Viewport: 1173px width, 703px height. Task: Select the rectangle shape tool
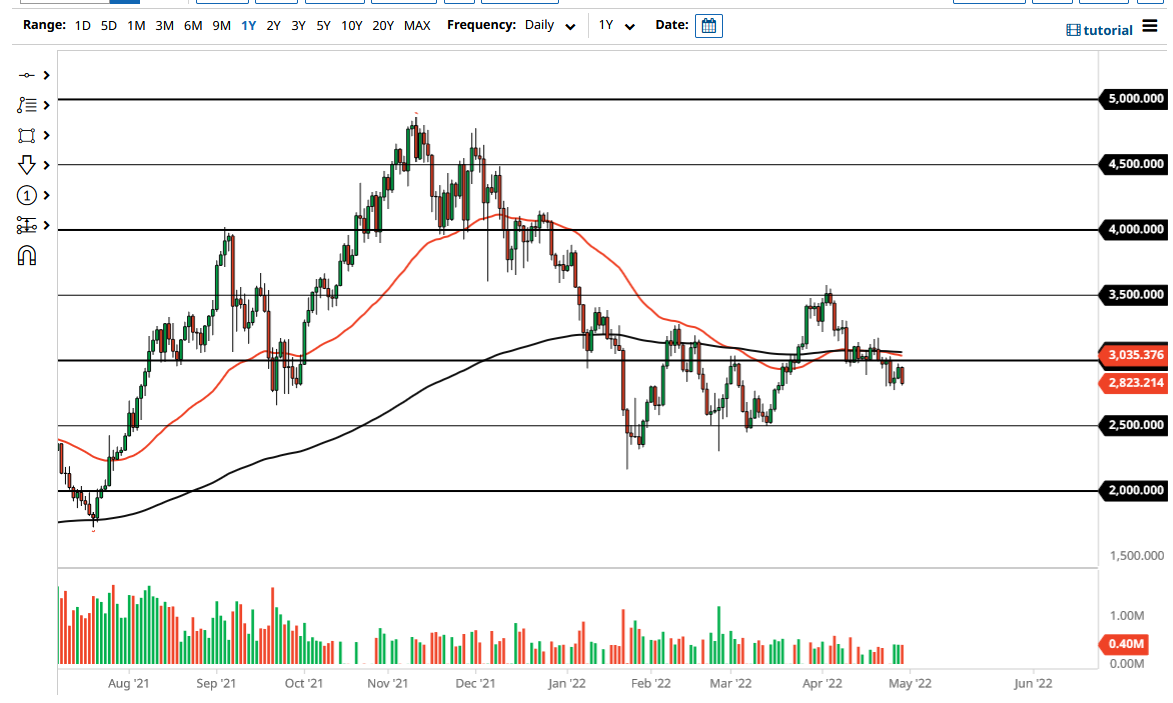pos(27,134)
